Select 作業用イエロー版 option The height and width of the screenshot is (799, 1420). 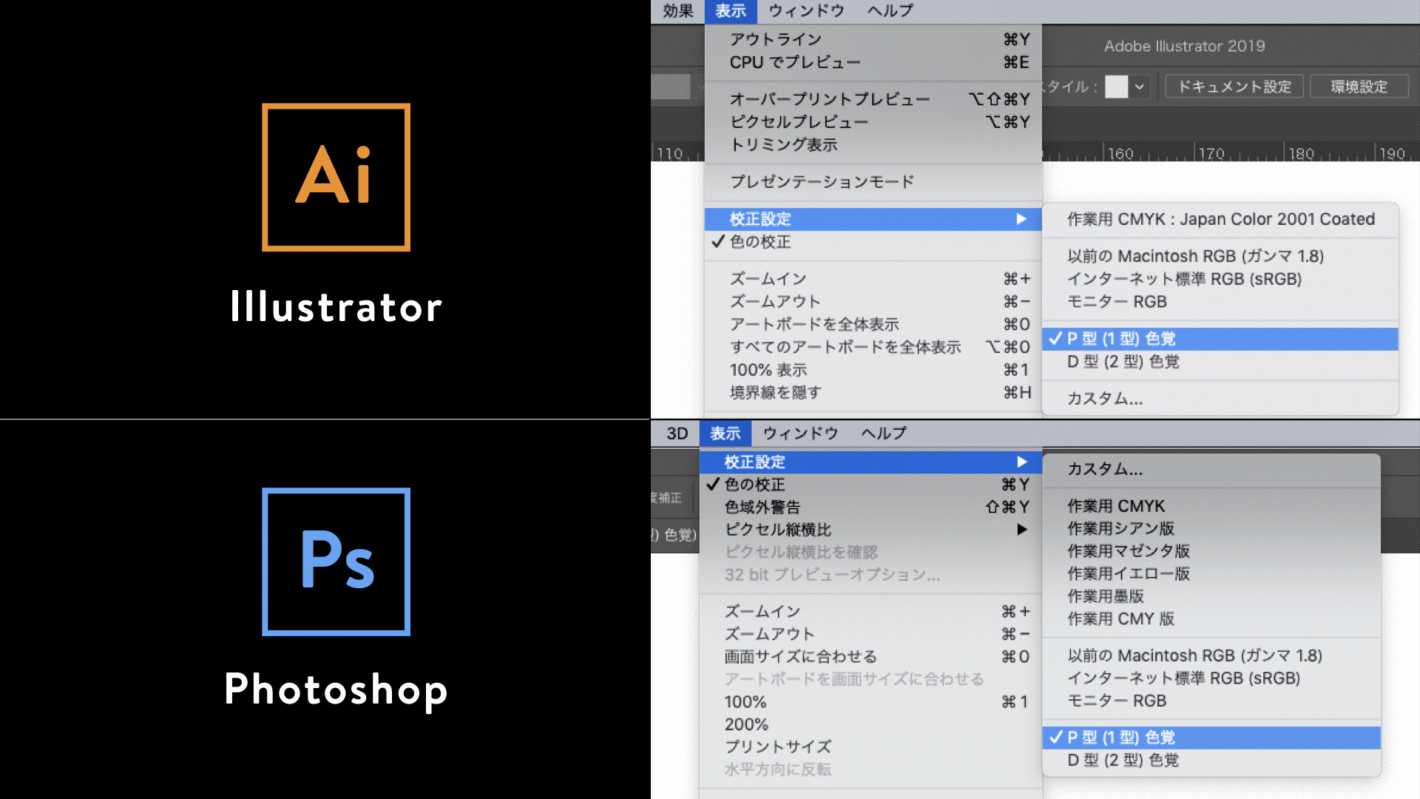[1212, 574]
